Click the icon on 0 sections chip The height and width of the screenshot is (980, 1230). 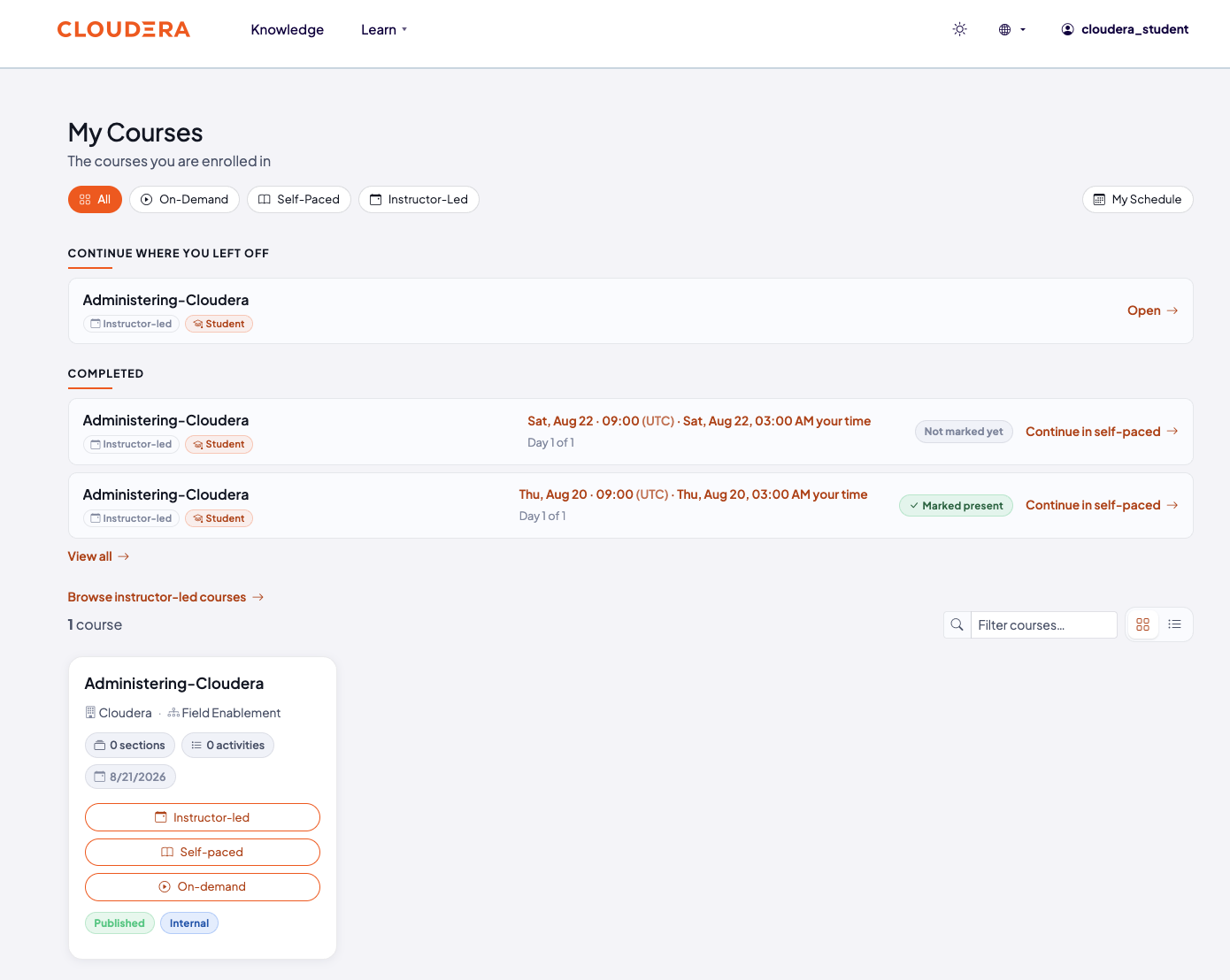click(100, 746)
